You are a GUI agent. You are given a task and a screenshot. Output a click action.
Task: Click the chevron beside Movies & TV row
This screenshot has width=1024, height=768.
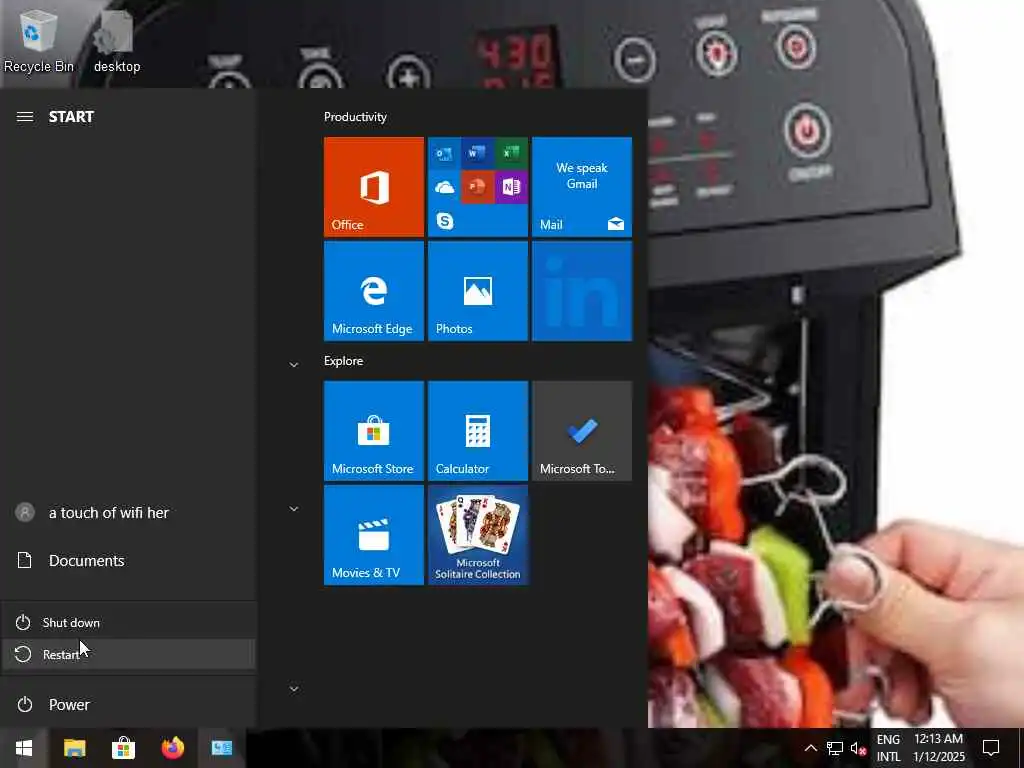click(294, 509)
